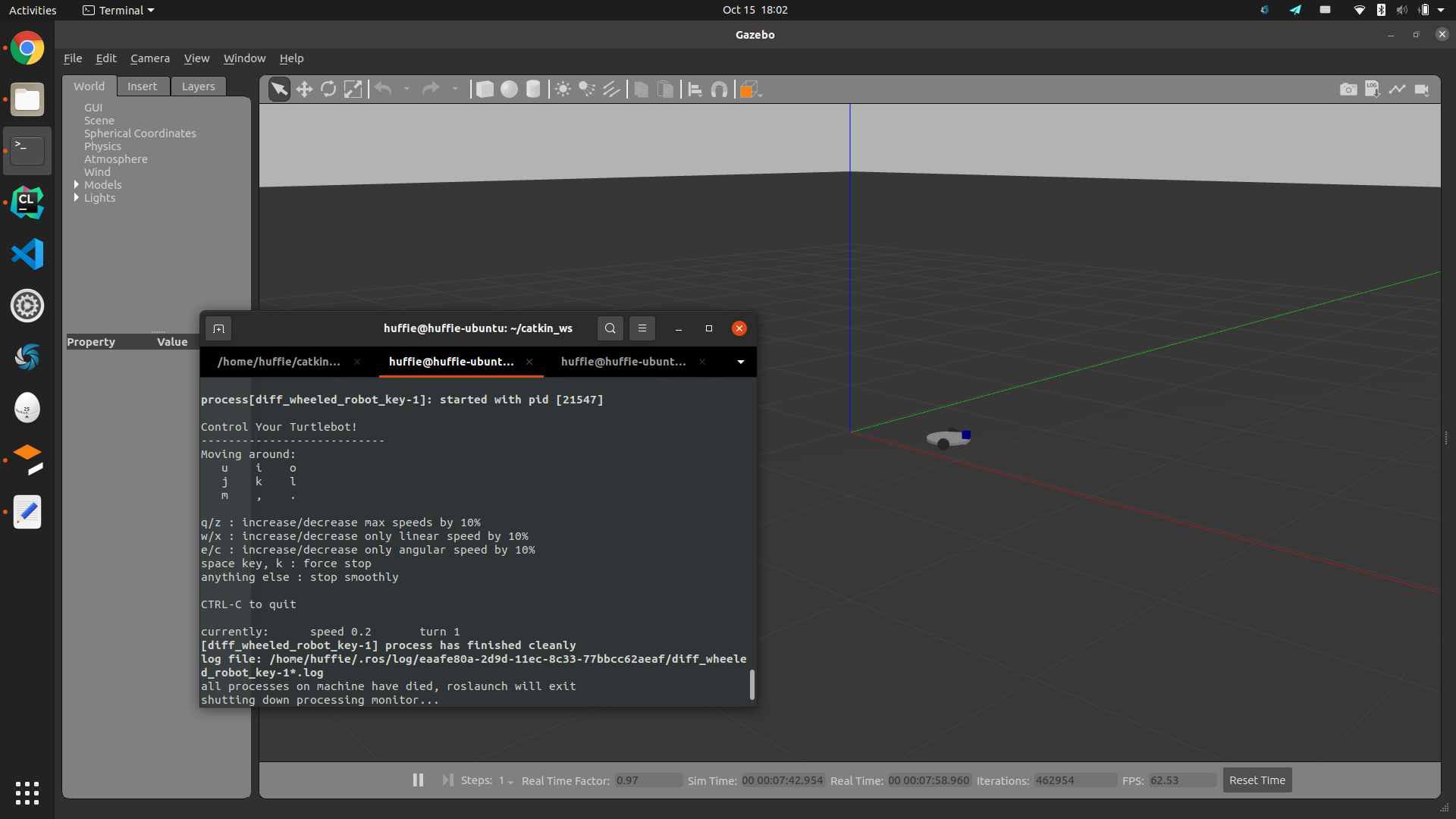Open terminal search
This screenshot has width=1456, height=819.
pyautogui.click(x=610, y=328)
